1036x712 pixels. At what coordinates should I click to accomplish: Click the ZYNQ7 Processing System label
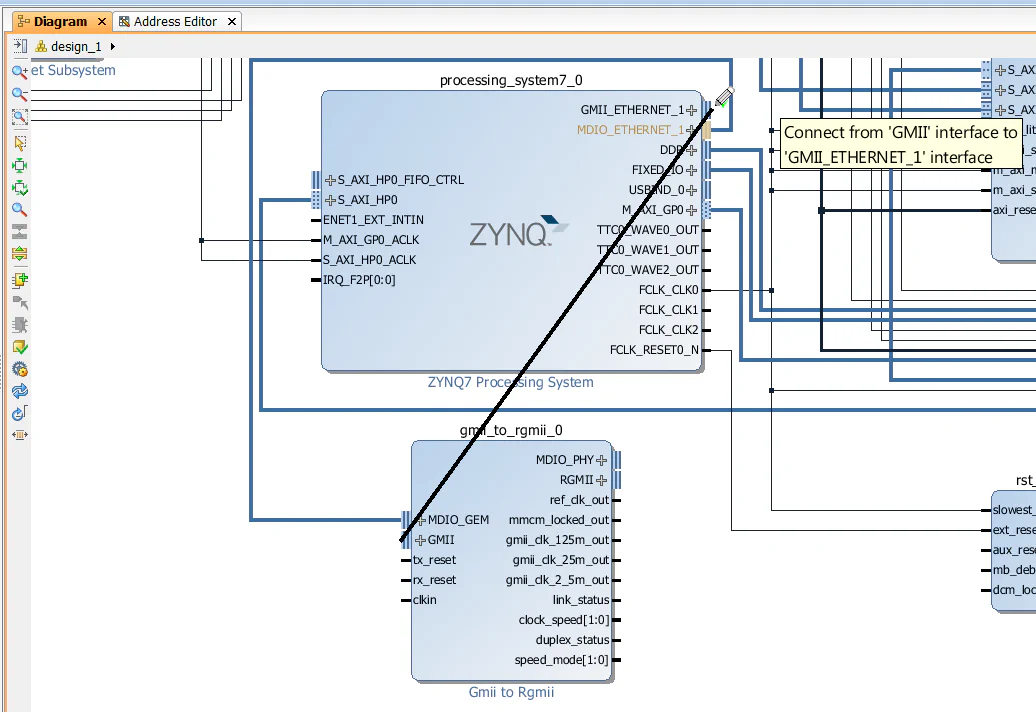coord(512,382)
